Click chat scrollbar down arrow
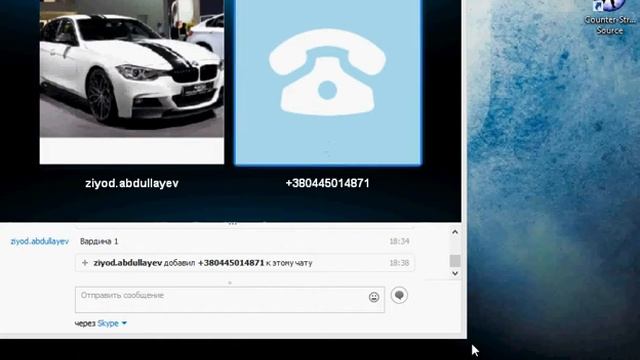 [455, 273]
